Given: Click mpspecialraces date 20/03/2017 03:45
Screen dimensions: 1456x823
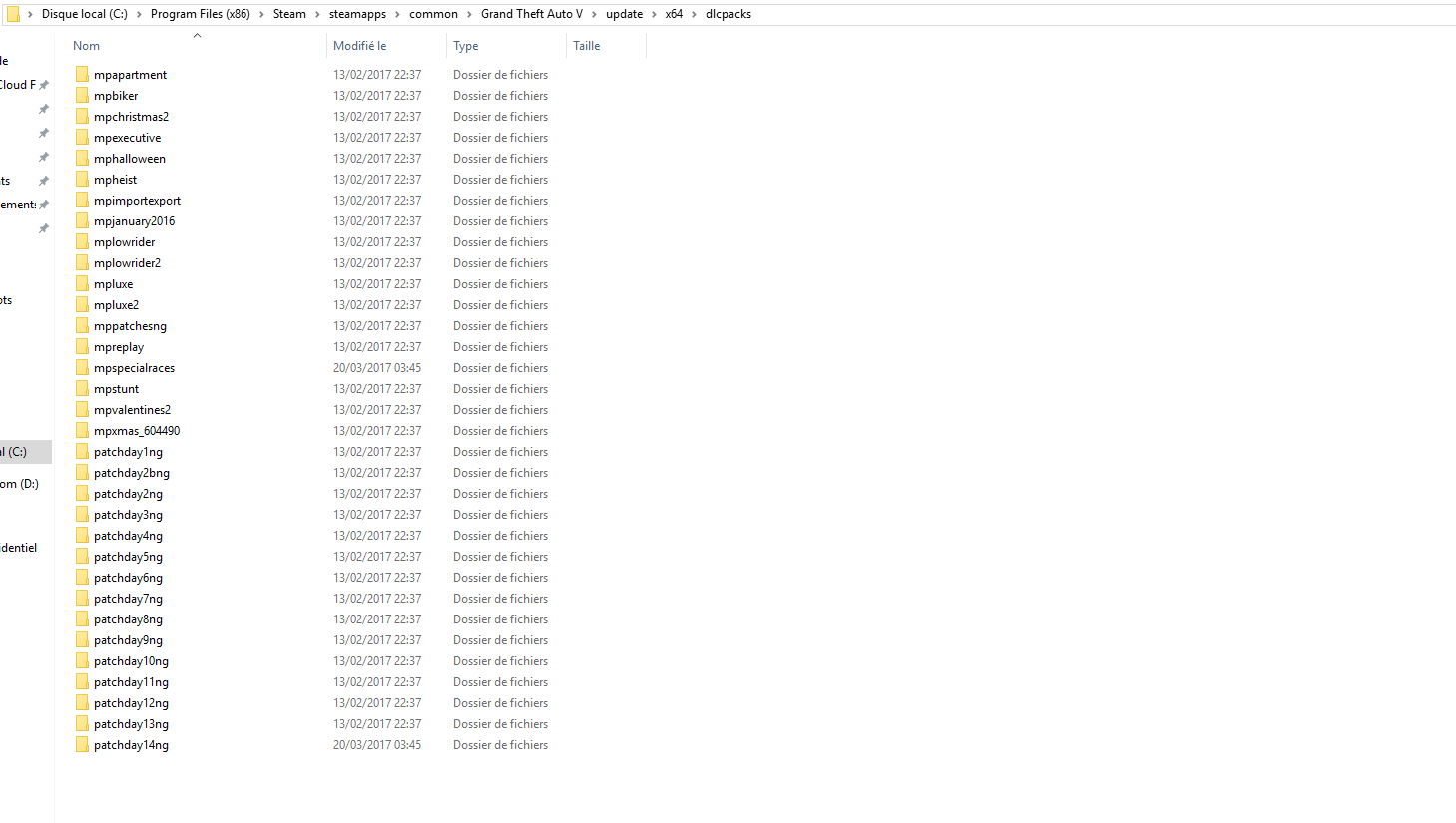Looking at the screenshot, I should (x=377, y=368).
